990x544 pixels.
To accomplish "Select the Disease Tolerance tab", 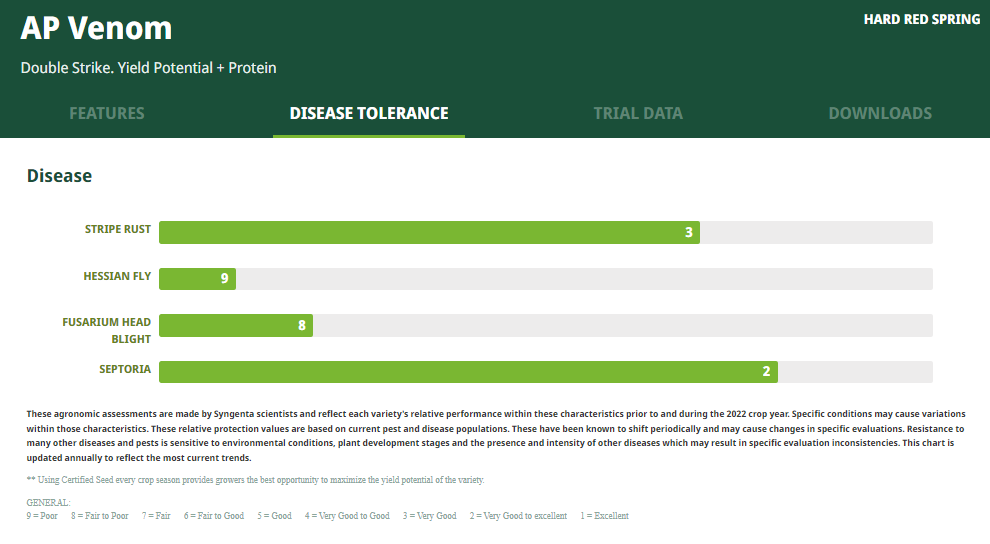I will 369,114.
